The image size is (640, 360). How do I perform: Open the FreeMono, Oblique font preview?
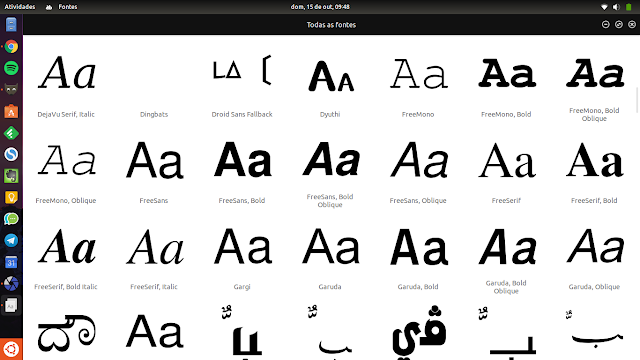(67, 160)
